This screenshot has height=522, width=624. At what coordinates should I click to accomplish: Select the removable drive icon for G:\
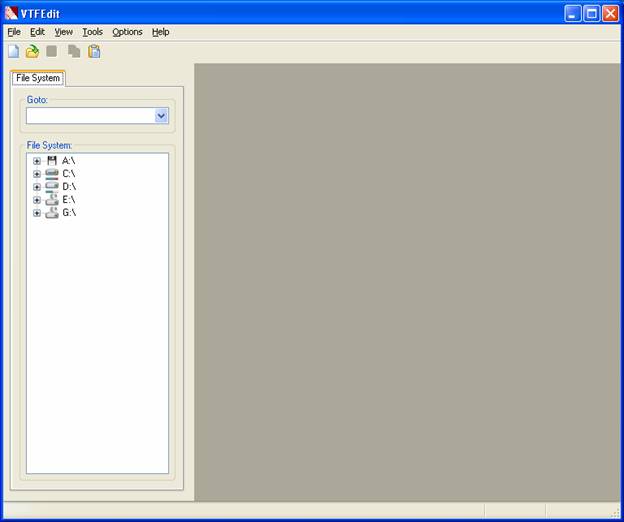pos(52,213)
